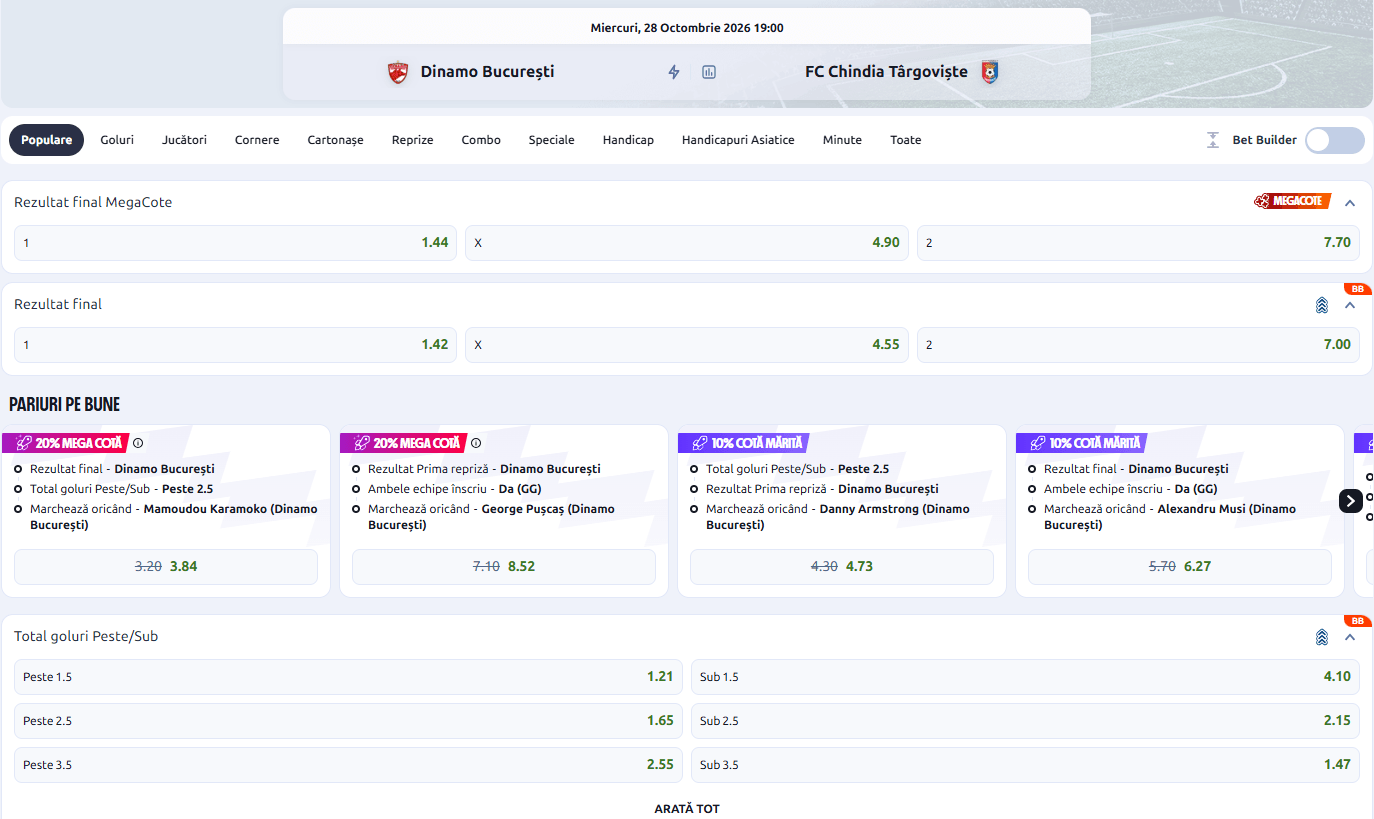Switch to the Cornere tab
Screen dimensions: 1374x819
(257, 140)
